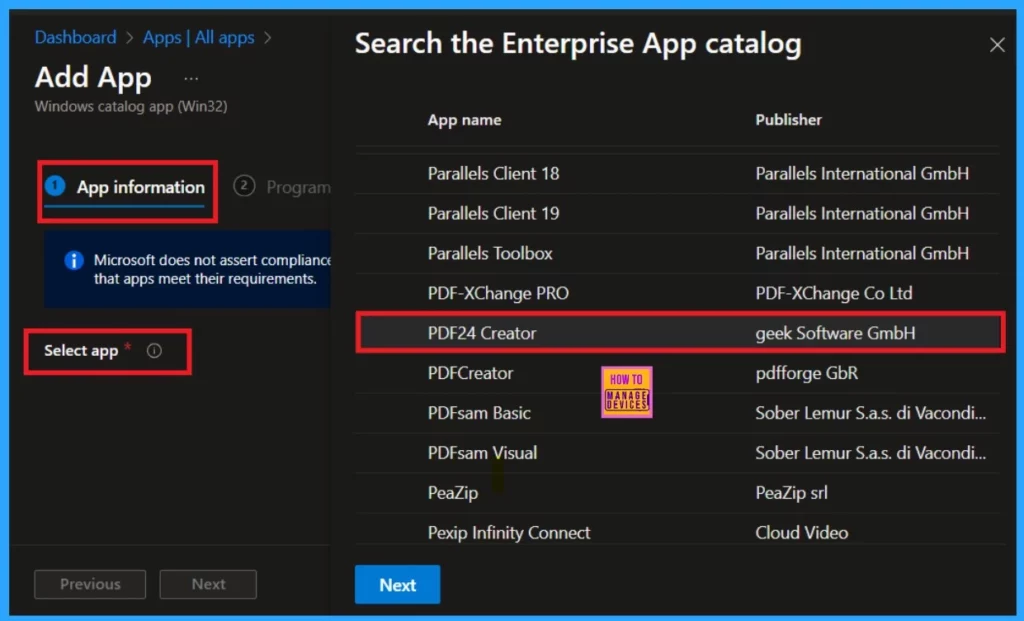Open the Add App ellipsis menu
Viewport: 1024px width, 621px height.
[191, 78]
